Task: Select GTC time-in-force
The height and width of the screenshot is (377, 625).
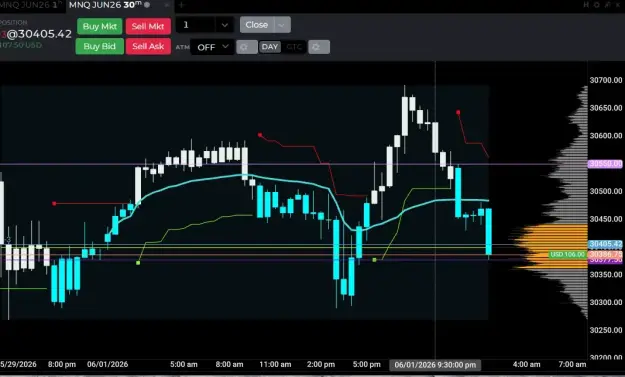Action: pyautogui.click(x=294, y=47)
